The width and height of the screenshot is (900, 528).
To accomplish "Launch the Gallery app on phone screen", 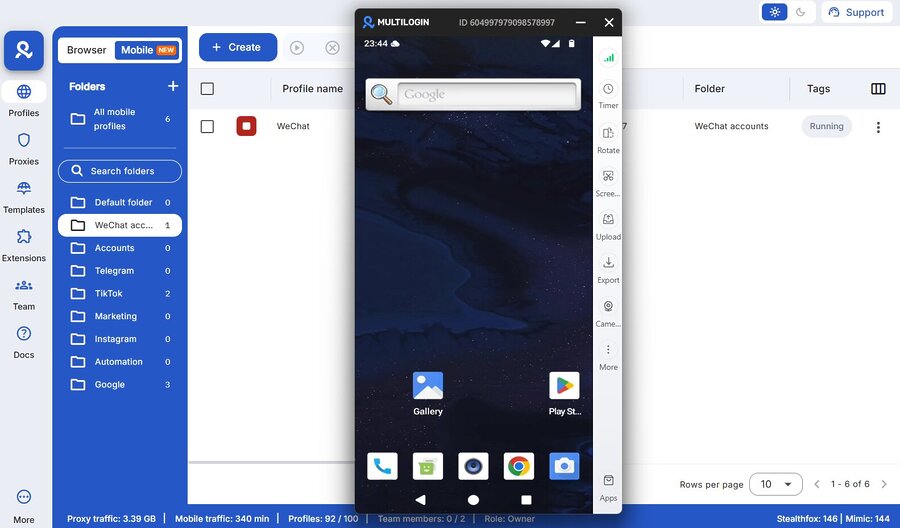I will (x=428, y=386).
